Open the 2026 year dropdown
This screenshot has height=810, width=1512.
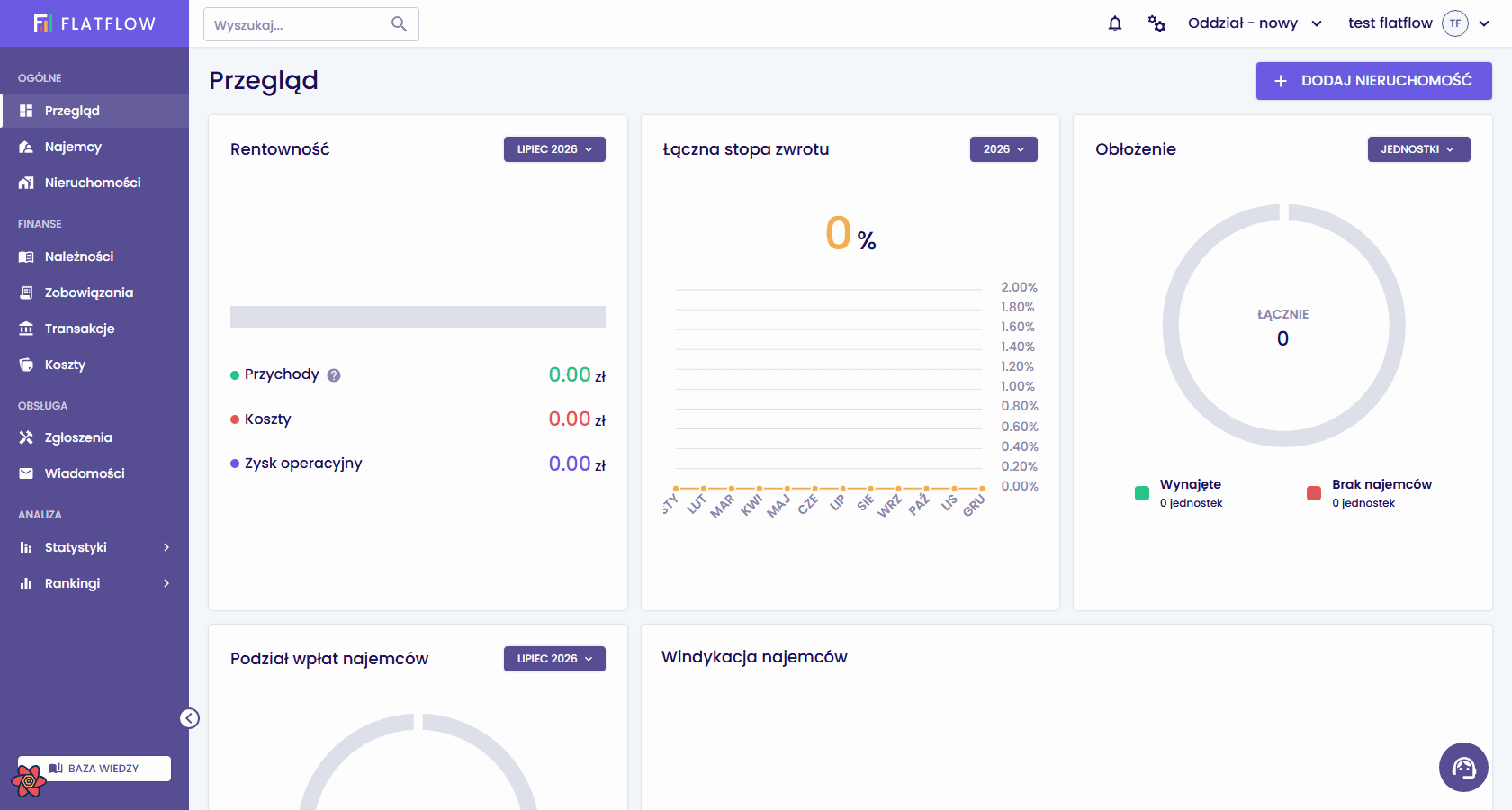tap(1003, 149)
